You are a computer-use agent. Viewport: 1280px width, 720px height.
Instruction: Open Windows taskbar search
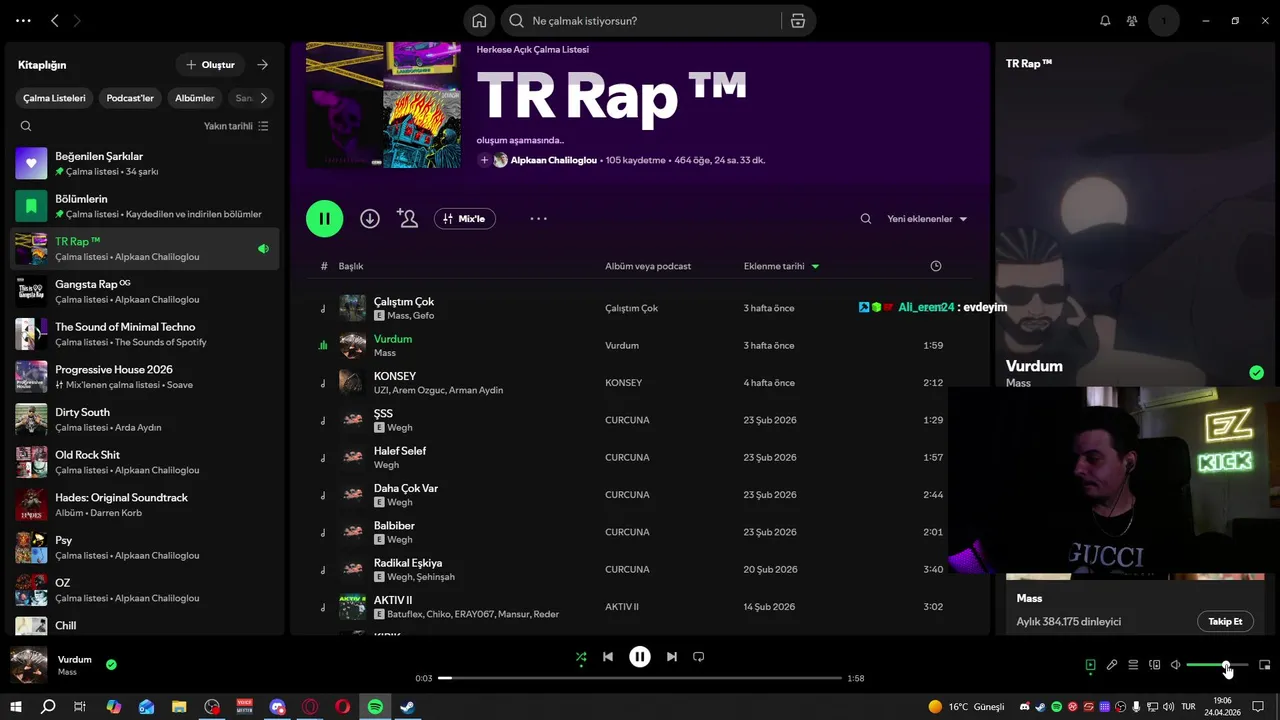48,707
